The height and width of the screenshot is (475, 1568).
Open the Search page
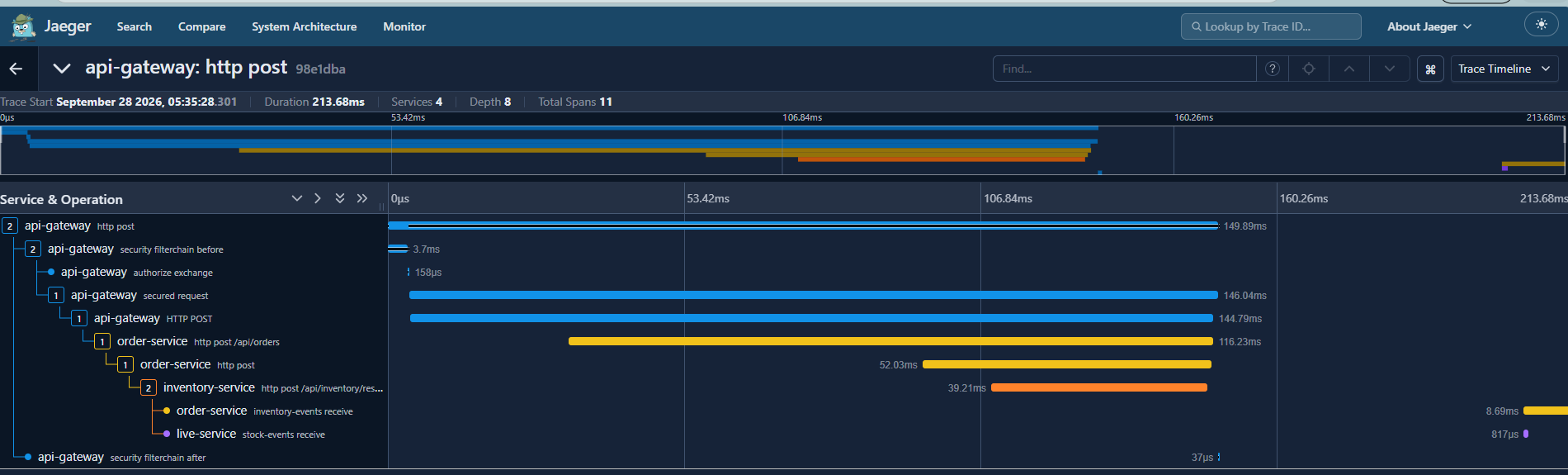[x=135, y=26]
